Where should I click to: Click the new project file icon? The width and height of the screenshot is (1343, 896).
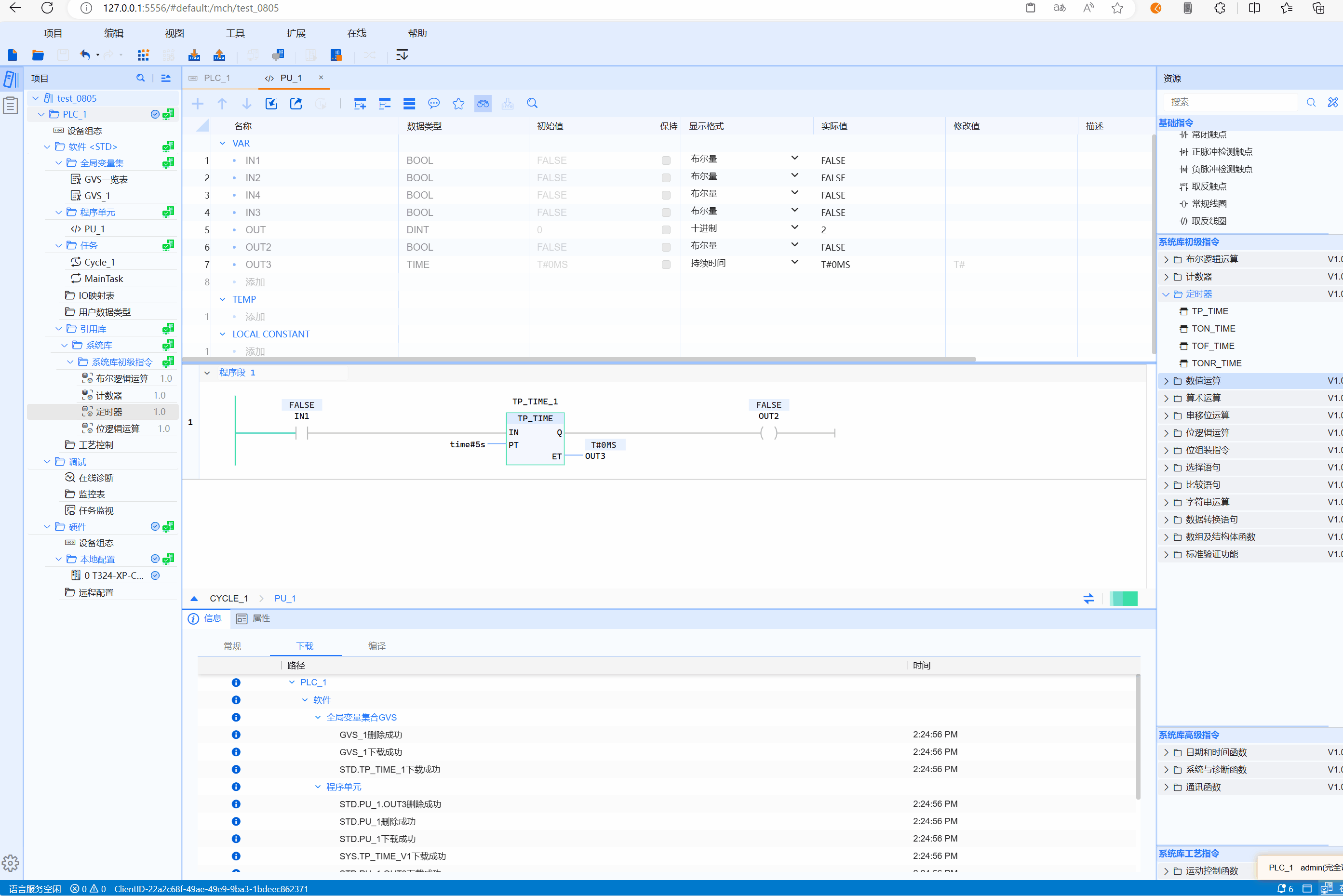13,55
